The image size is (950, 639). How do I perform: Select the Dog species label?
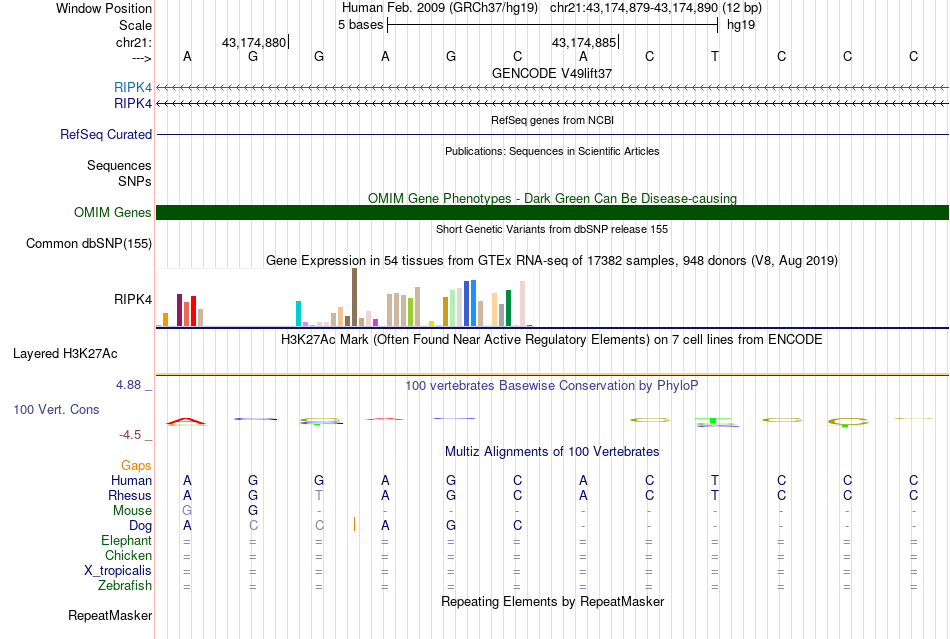pyautogui.click(x=140, y=526)
